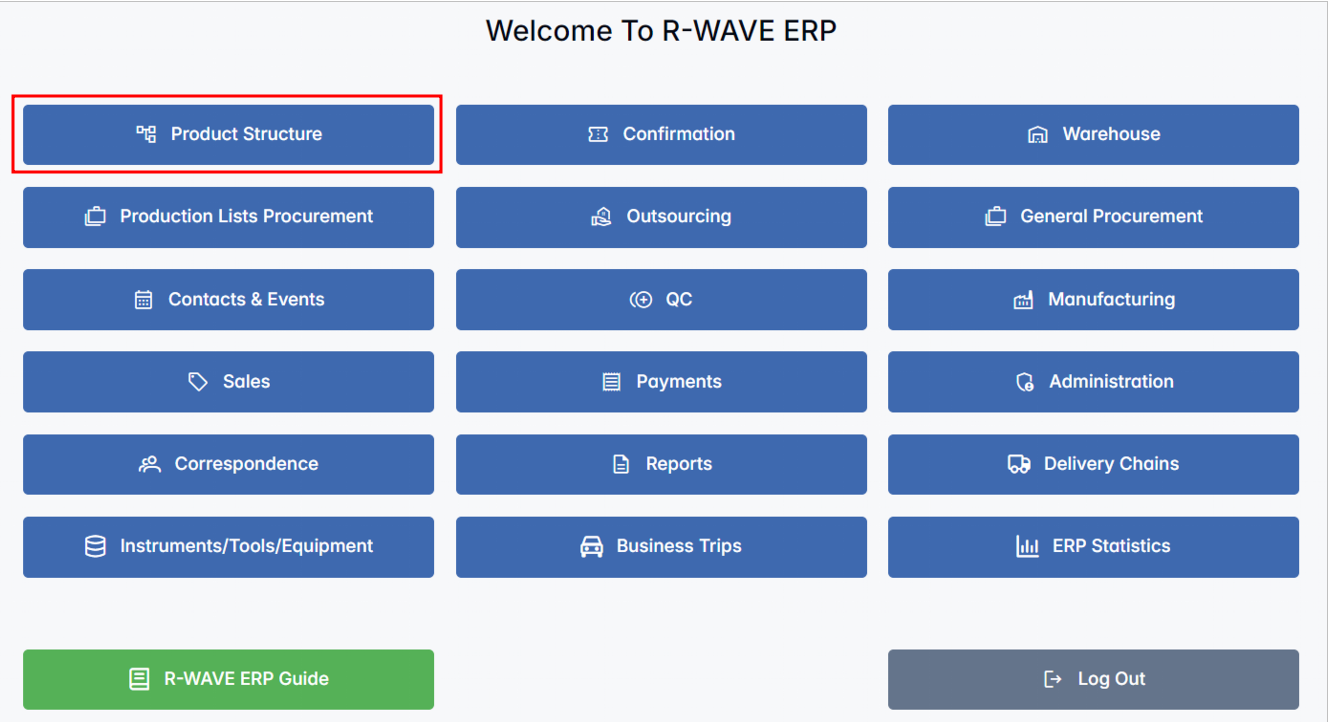Click the Warehouse building icon
This screenshot has height=722, width=1328.
tap(1038, 134)
